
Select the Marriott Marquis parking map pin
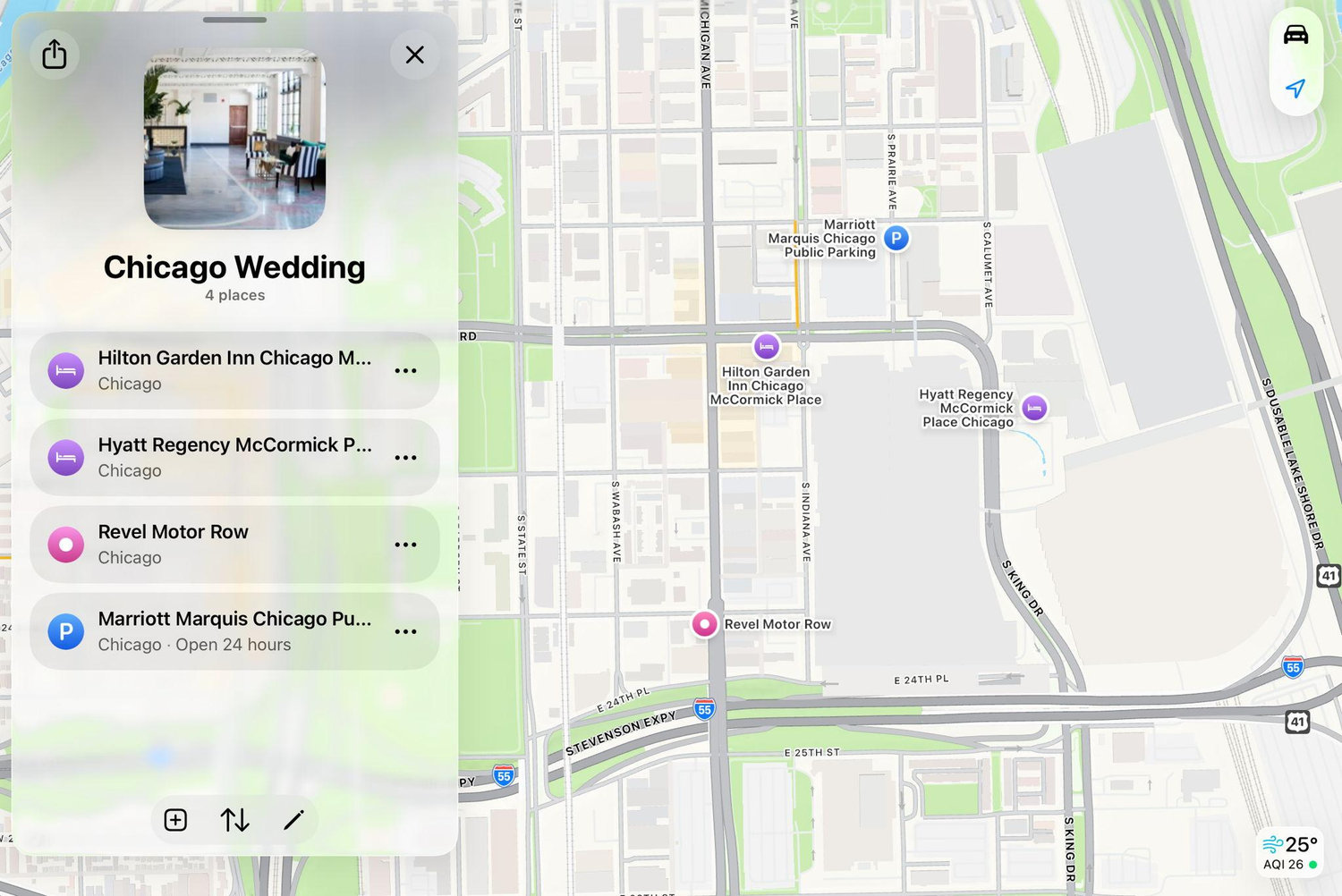[x=896, y=238]
